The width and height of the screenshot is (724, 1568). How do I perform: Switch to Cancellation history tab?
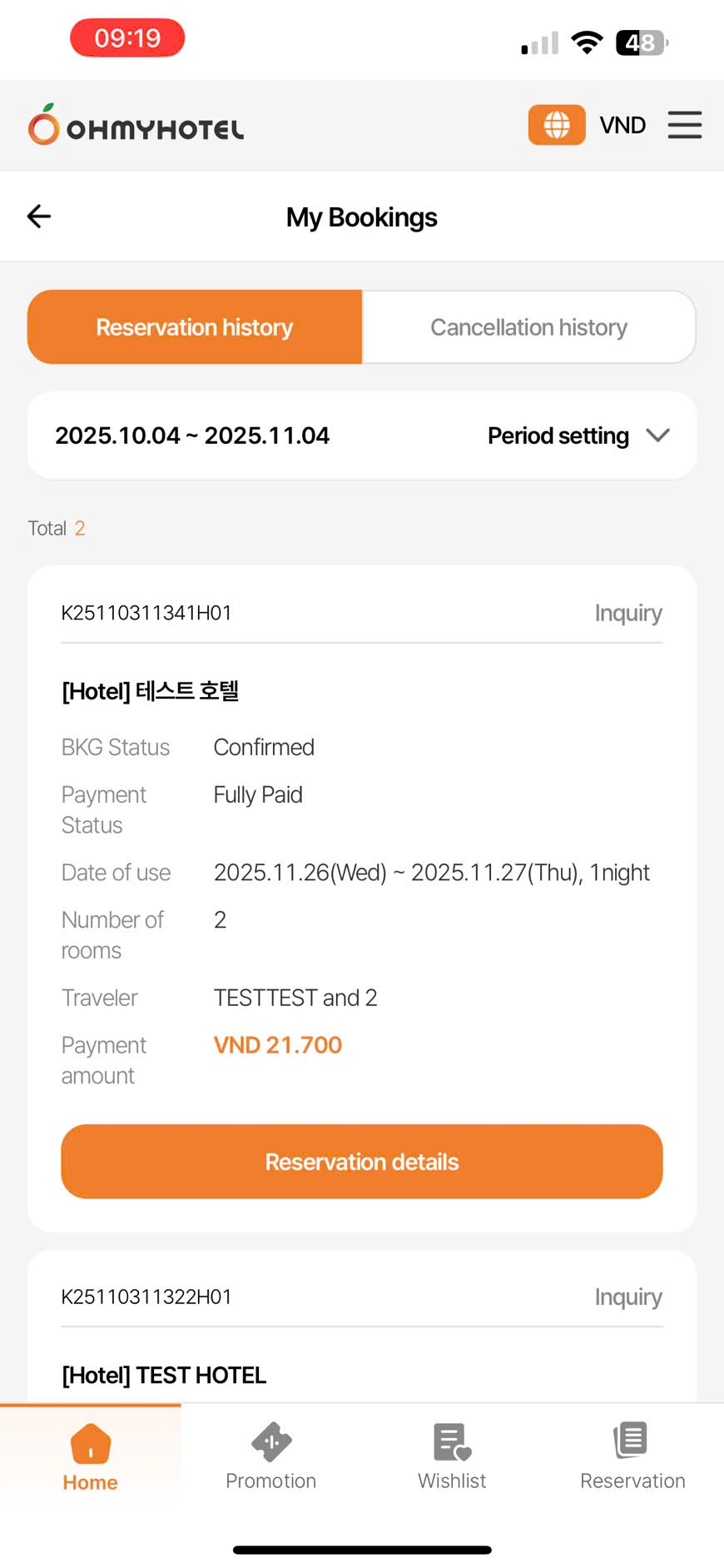tap(528, 327)
